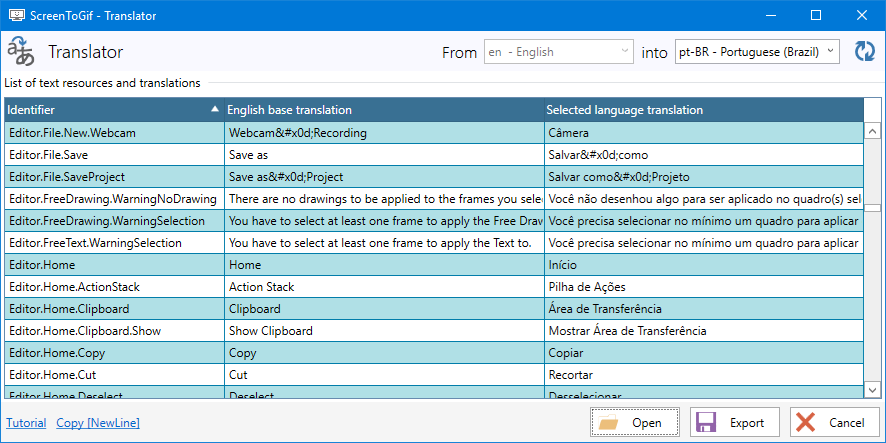Select the Editor.File.Save identifier cell
The height and width of the screenshot is (443, 886).
(114, 155)
